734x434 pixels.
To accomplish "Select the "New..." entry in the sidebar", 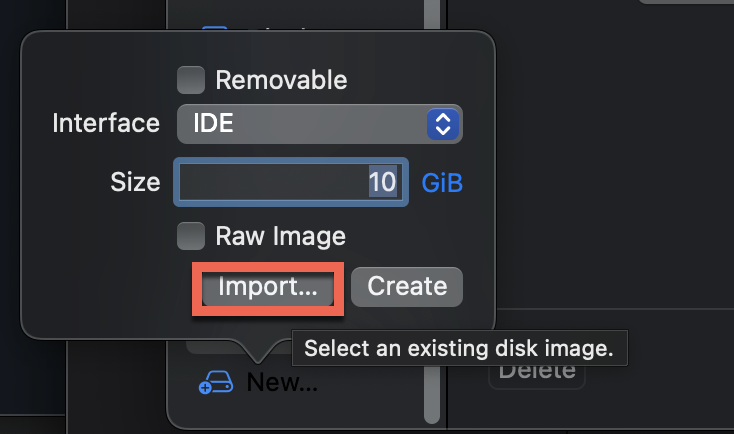I will [284, 382].
